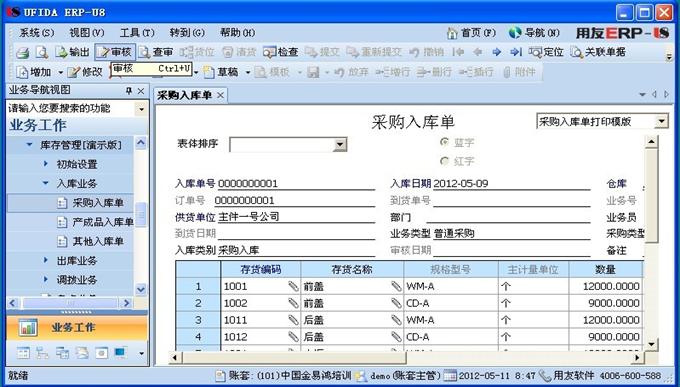Click the print icon in toolbar

pyautogui.click(x=23, y=53)
